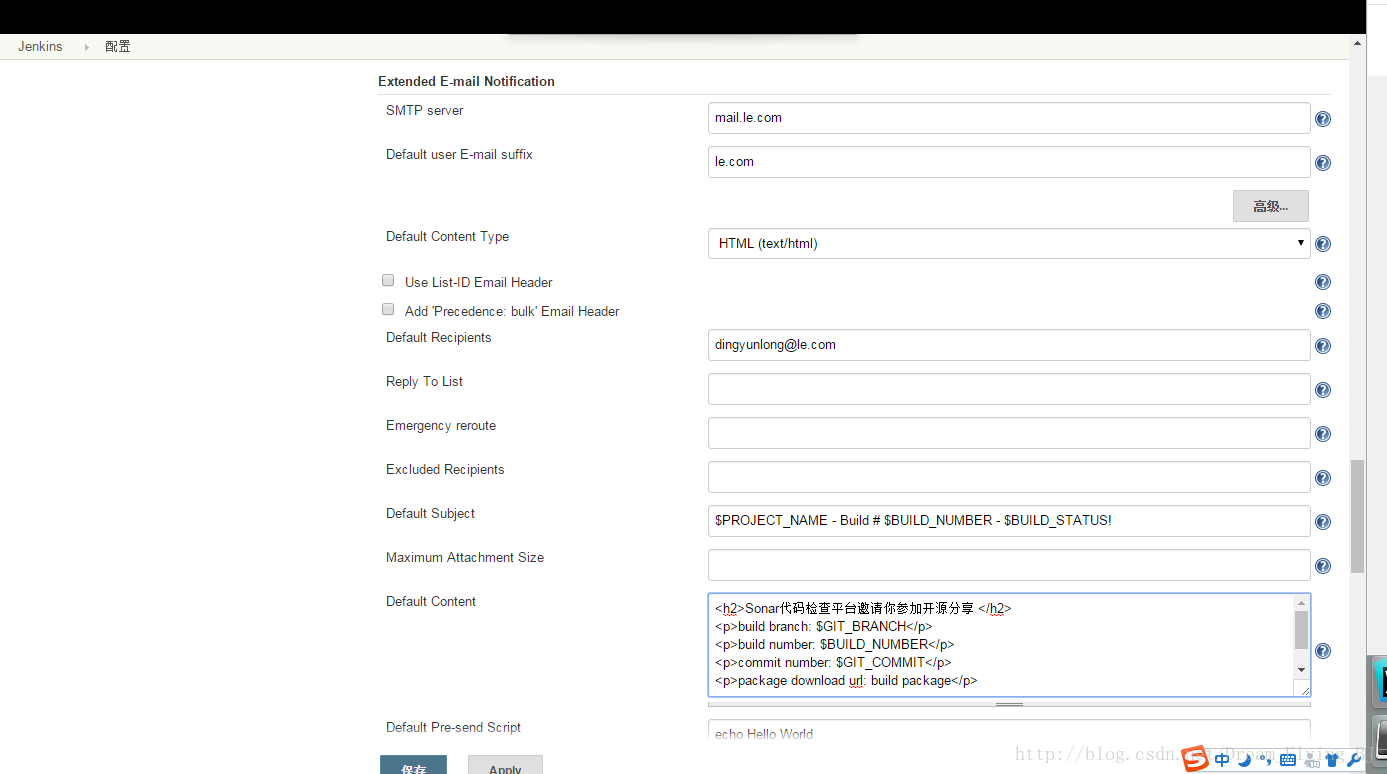This screenshot has height=774, width=1387.
Task: Open help for Excluded Recipients
Action: pos(1322,478)
